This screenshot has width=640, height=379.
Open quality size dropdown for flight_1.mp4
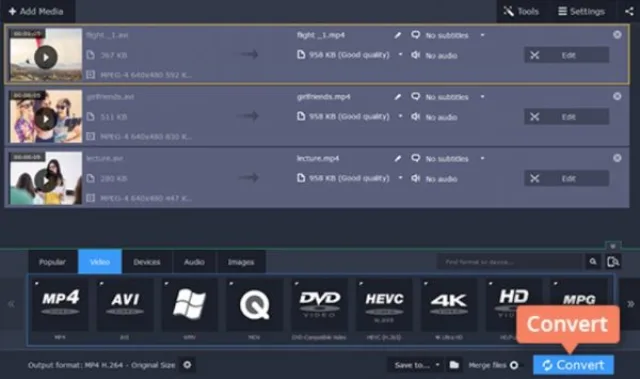pos(400,55)
